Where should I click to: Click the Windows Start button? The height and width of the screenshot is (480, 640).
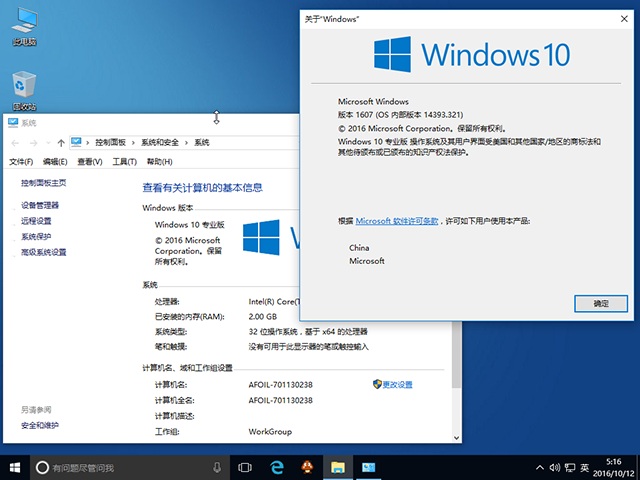tap(14, 467)
